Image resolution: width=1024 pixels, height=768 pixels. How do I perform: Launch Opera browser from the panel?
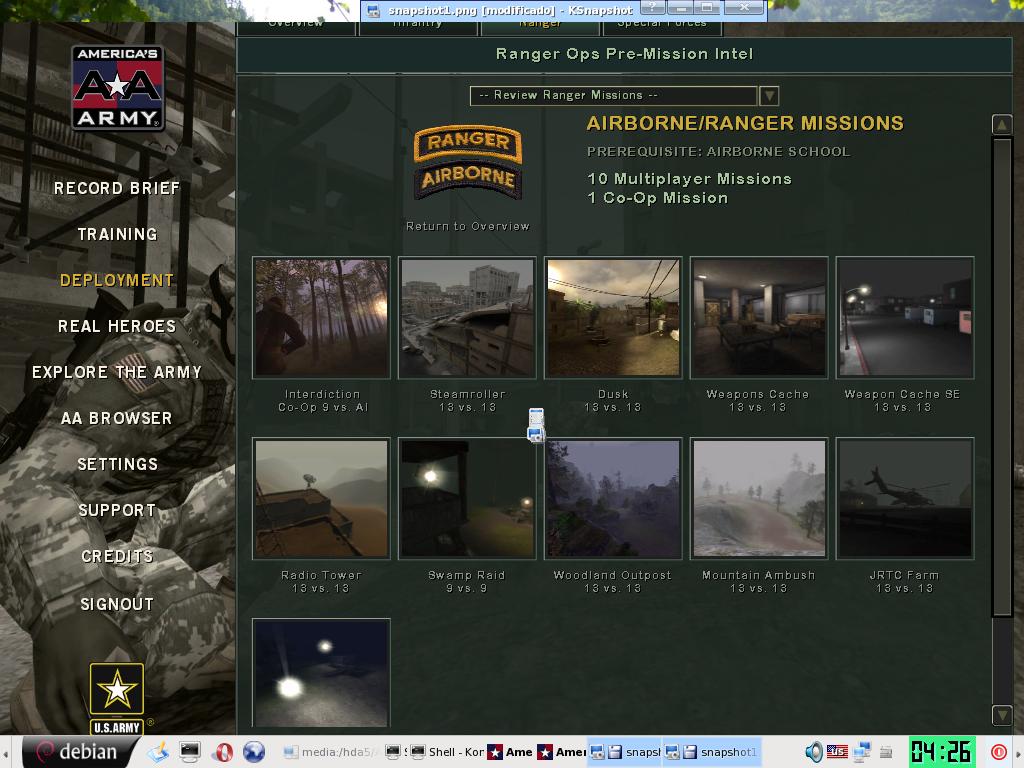pyautogui.click(x=223, y=752)
